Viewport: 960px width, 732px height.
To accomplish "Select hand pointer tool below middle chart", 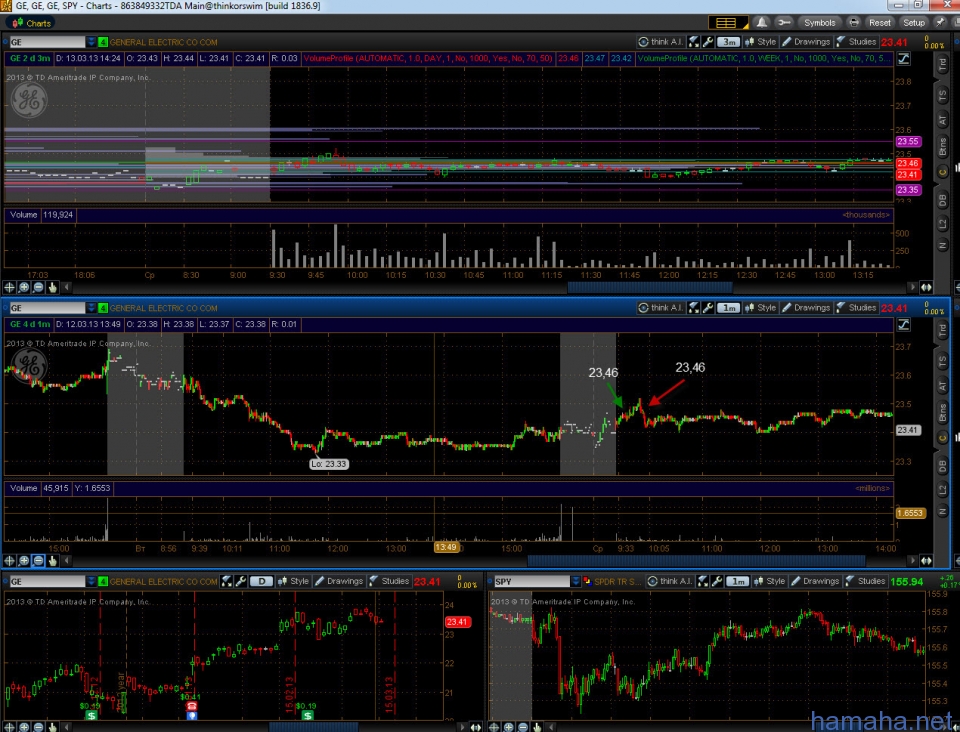I will click(x=53, y=561).
